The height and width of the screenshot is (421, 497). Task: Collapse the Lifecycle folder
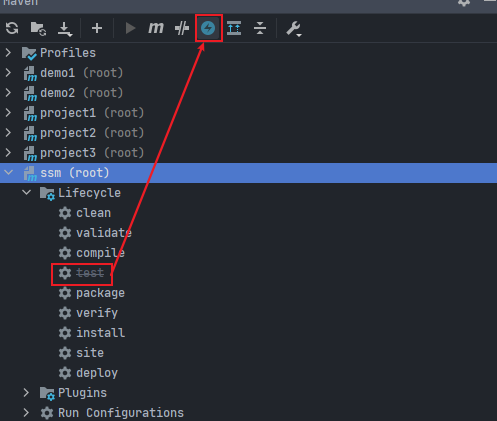26,193
